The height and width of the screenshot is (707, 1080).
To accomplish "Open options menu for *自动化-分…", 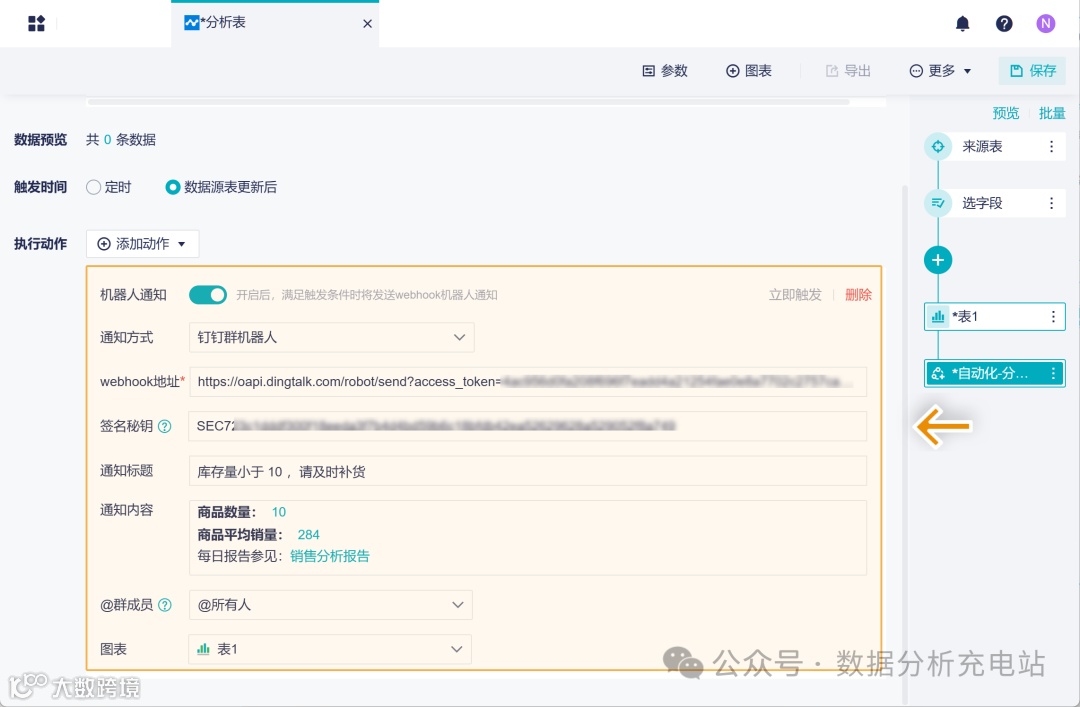I will [x=1053, y=373].
